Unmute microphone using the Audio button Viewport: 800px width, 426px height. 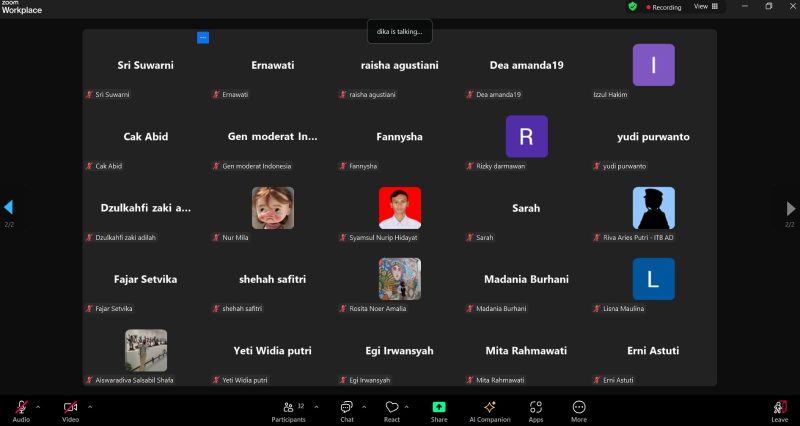click(20, 408)
